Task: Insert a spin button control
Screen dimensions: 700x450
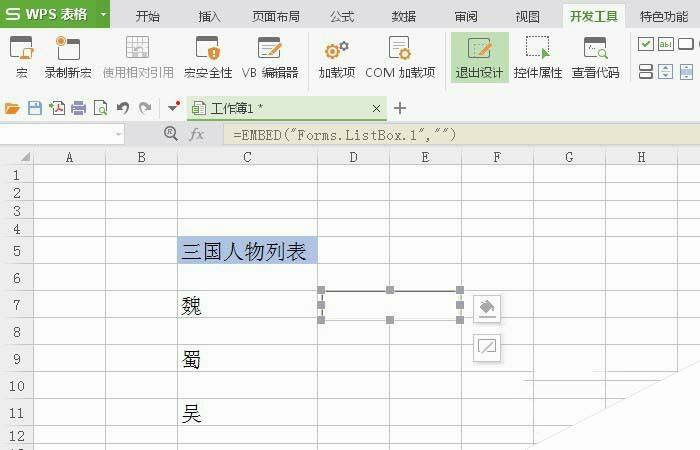Action: [666, 71]
